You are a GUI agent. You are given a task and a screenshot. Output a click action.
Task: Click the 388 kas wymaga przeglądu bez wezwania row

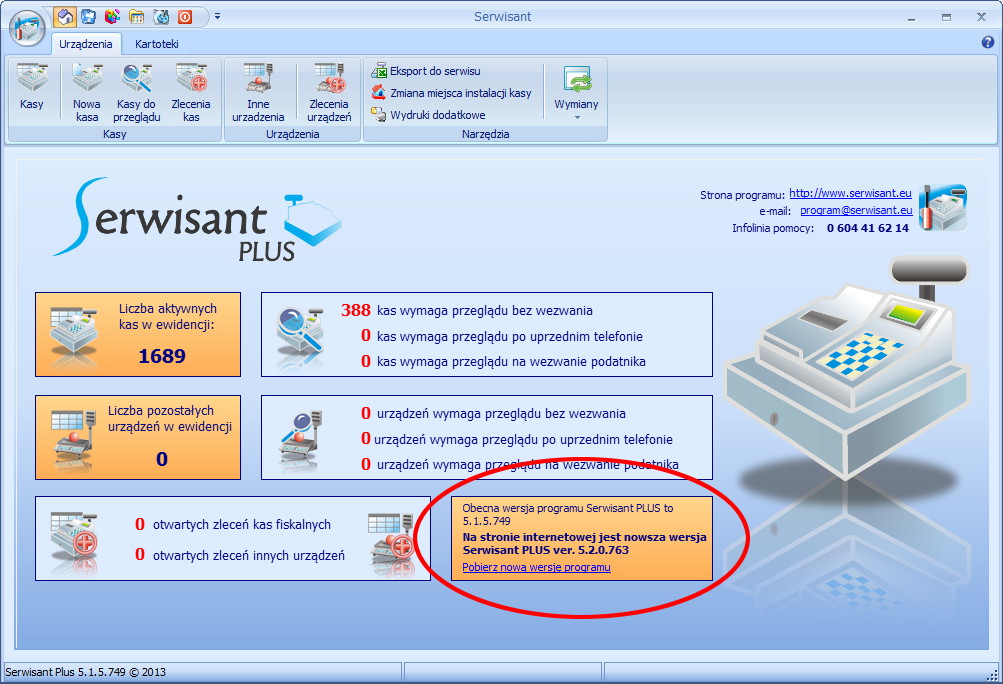click(467, 310)
